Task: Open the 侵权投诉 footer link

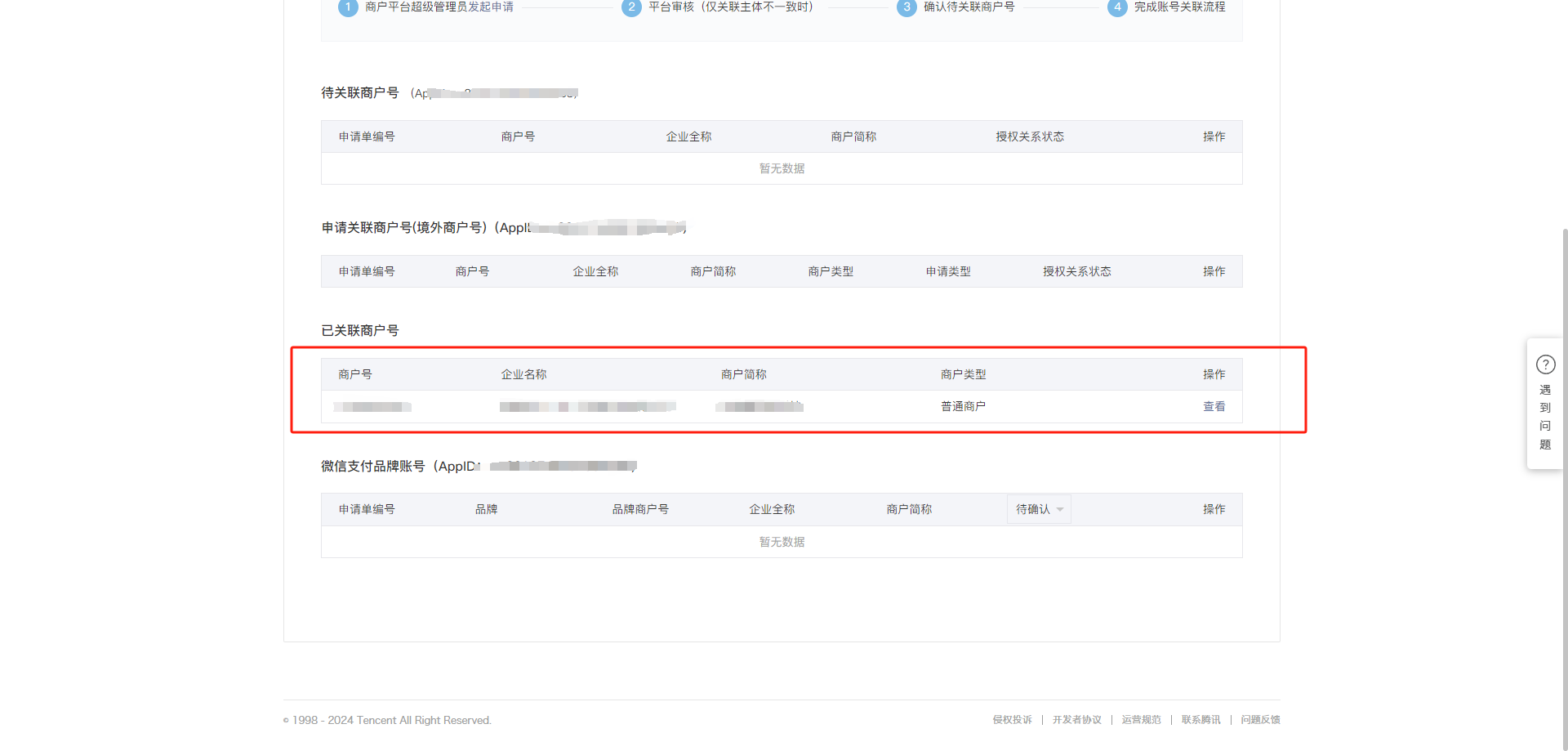Action: [1012, 720]
